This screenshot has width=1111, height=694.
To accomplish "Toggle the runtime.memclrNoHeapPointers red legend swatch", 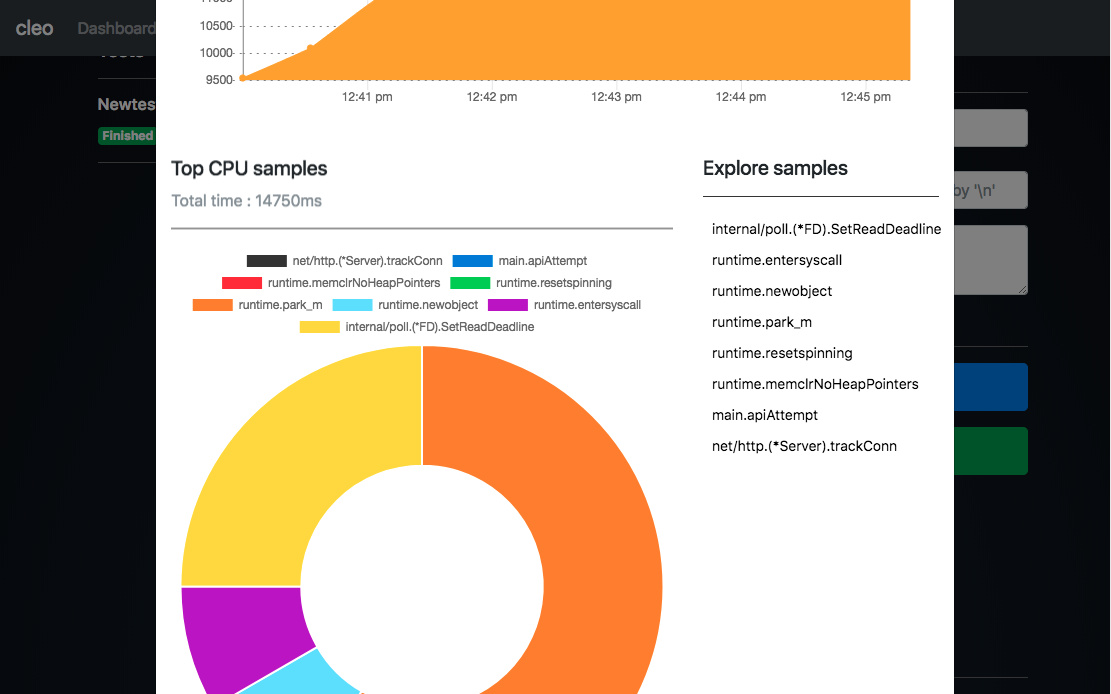I will tap(242, 283).
